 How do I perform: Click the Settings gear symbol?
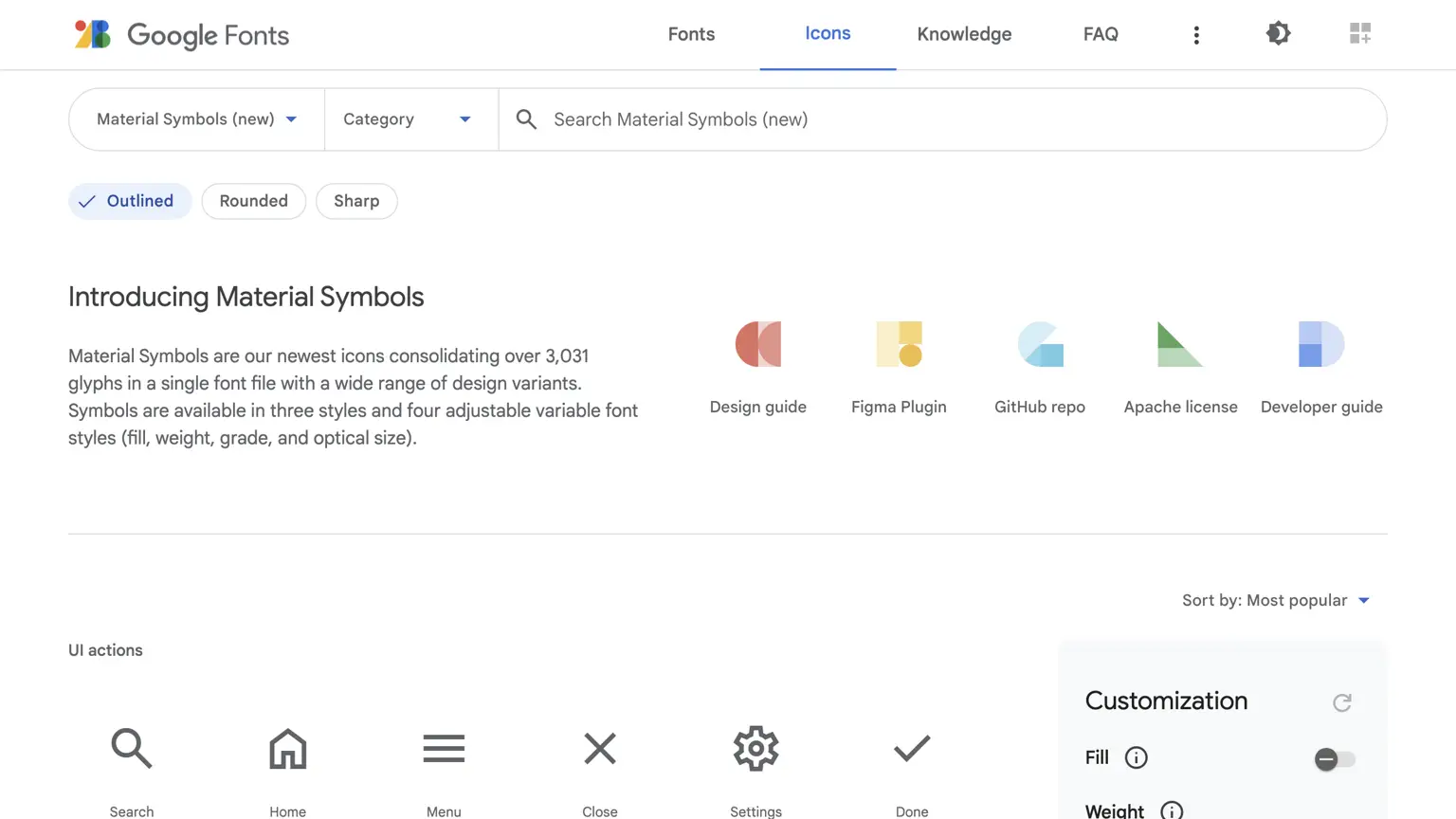pos(755,748)
